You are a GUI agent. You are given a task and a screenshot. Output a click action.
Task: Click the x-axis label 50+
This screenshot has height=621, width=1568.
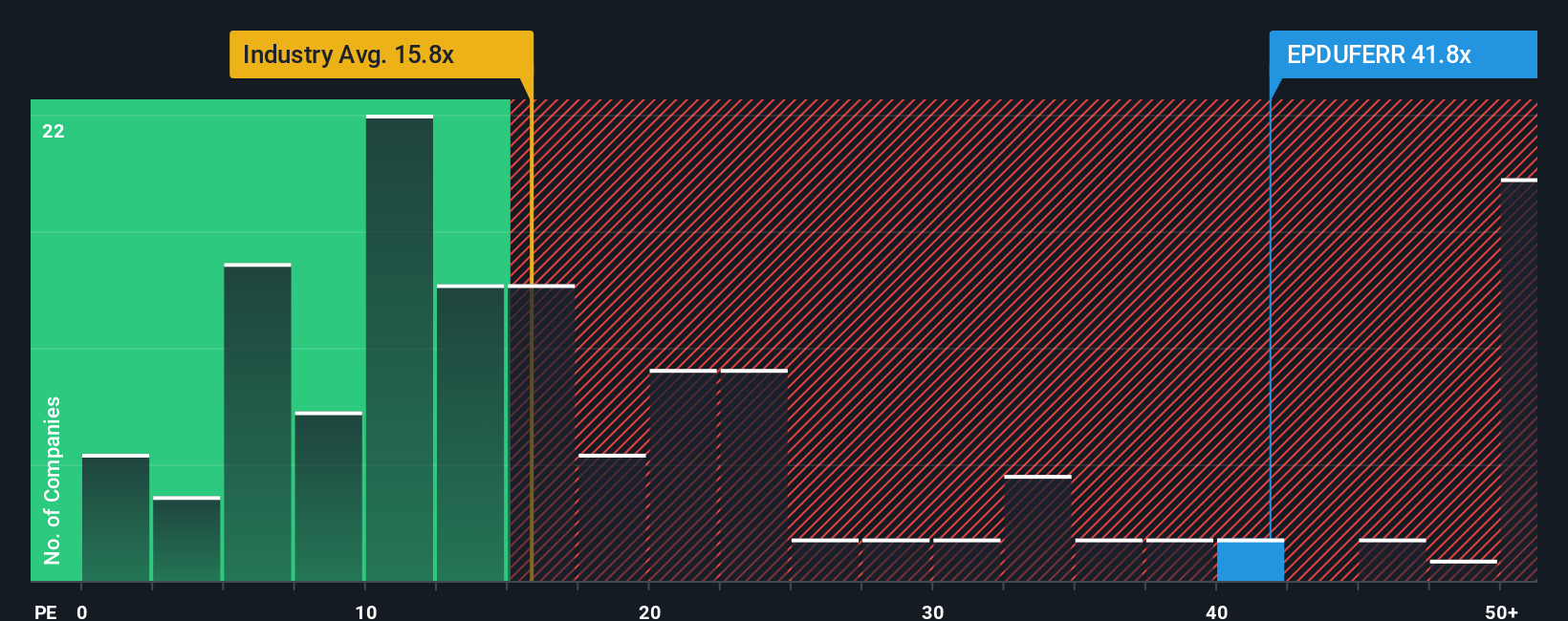[x=1501, y=611]
